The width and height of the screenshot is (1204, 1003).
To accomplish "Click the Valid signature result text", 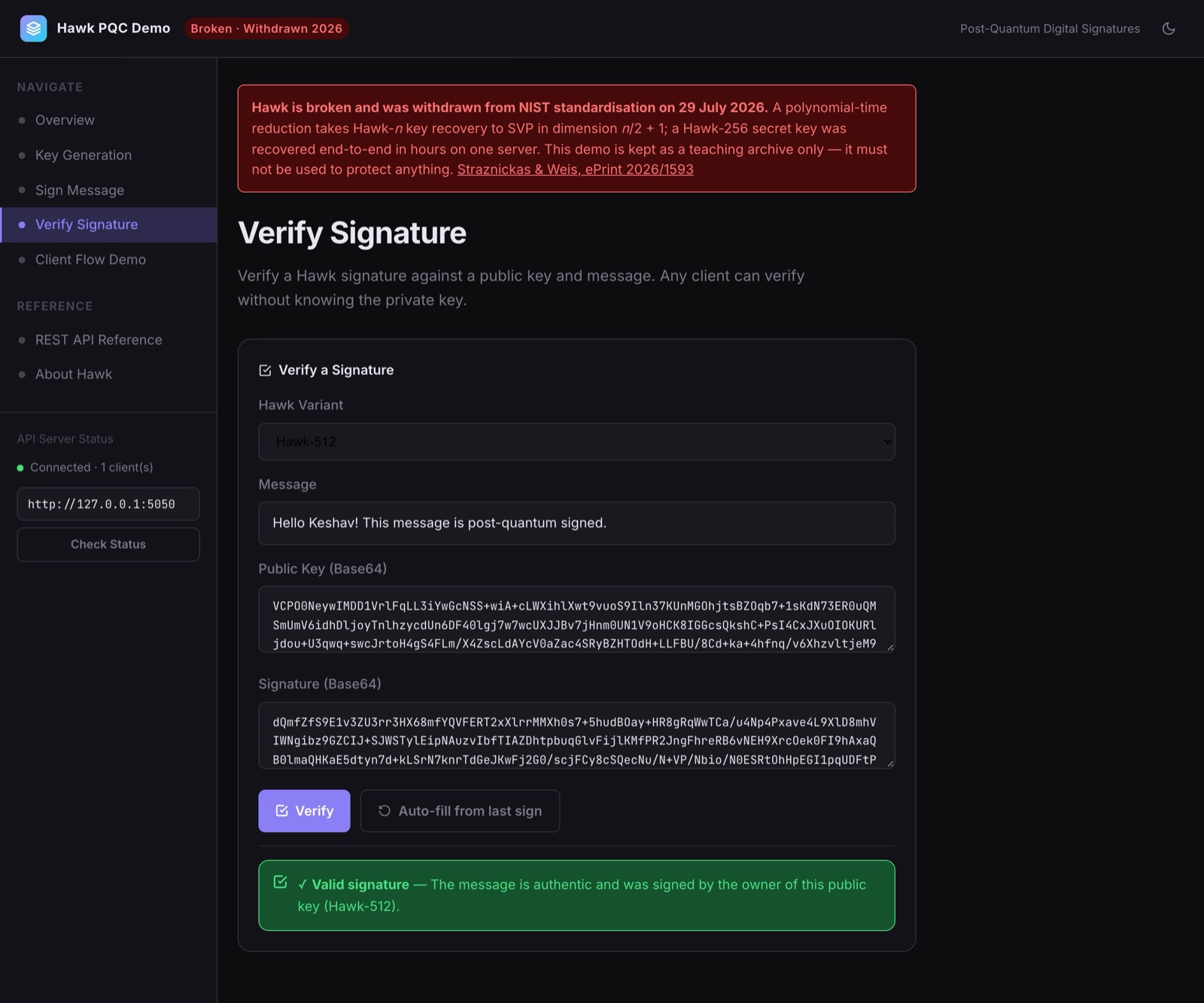I will pyautogui.click(x=582, y=895).
